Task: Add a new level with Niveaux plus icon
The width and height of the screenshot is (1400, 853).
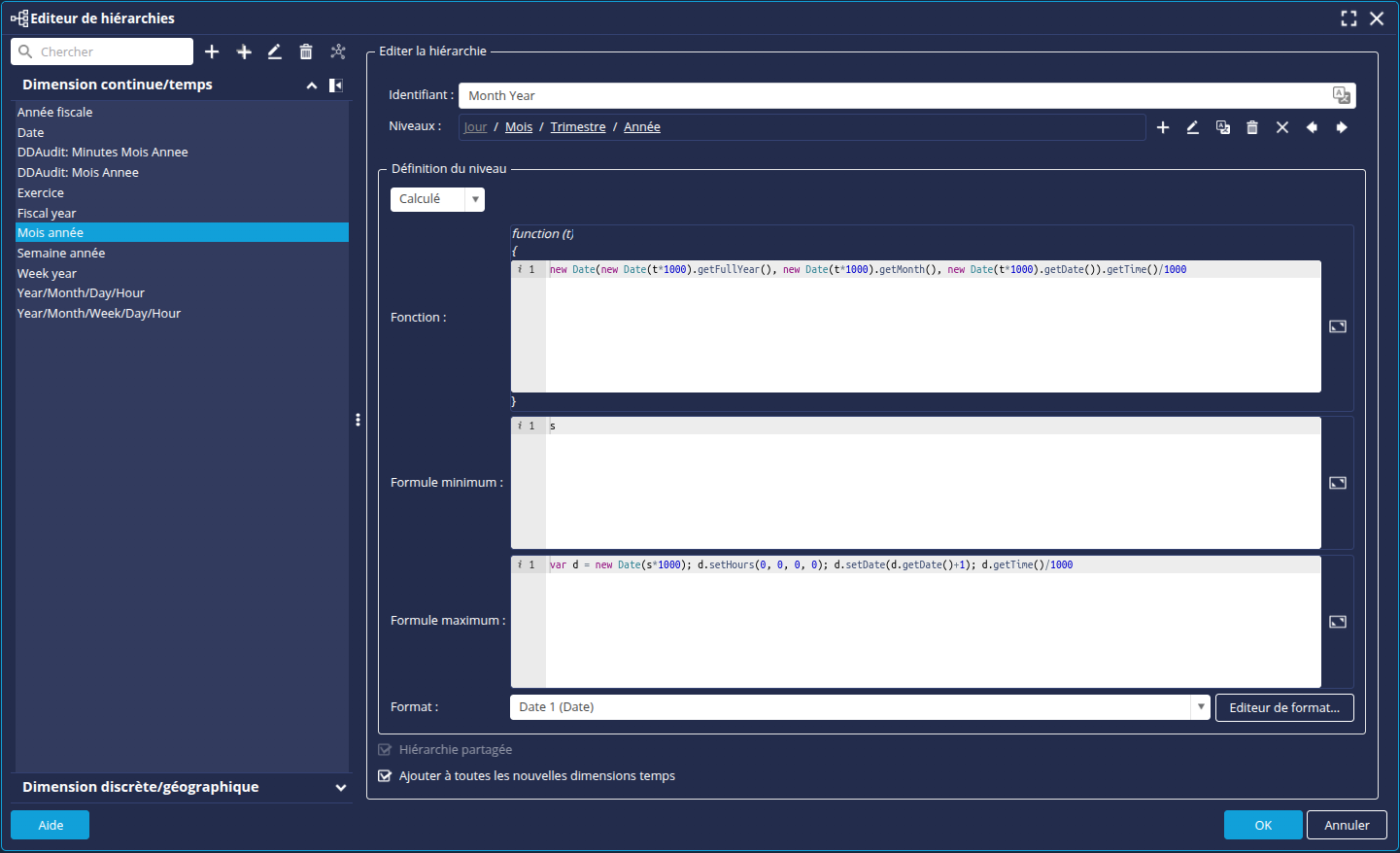Action: [x=1163, y=127]
